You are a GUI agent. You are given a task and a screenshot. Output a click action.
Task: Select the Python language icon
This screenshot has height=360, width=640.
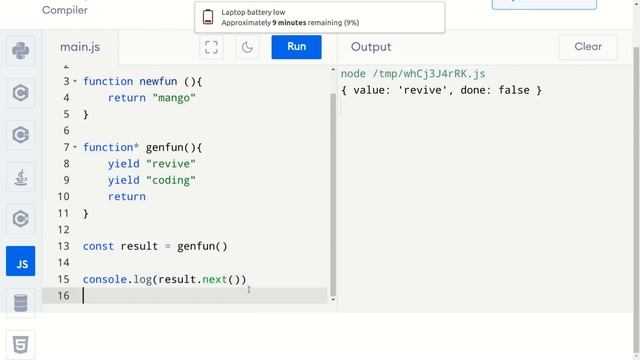pyautogui.click(x=20, y=51)
